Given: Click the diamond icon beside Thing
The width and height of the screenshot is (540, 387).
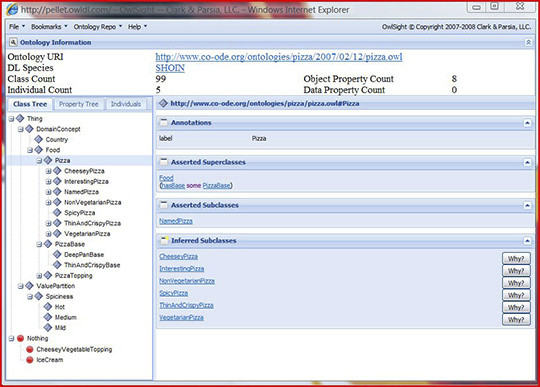Looking at the screenshot, I should (x=20, y=118).
